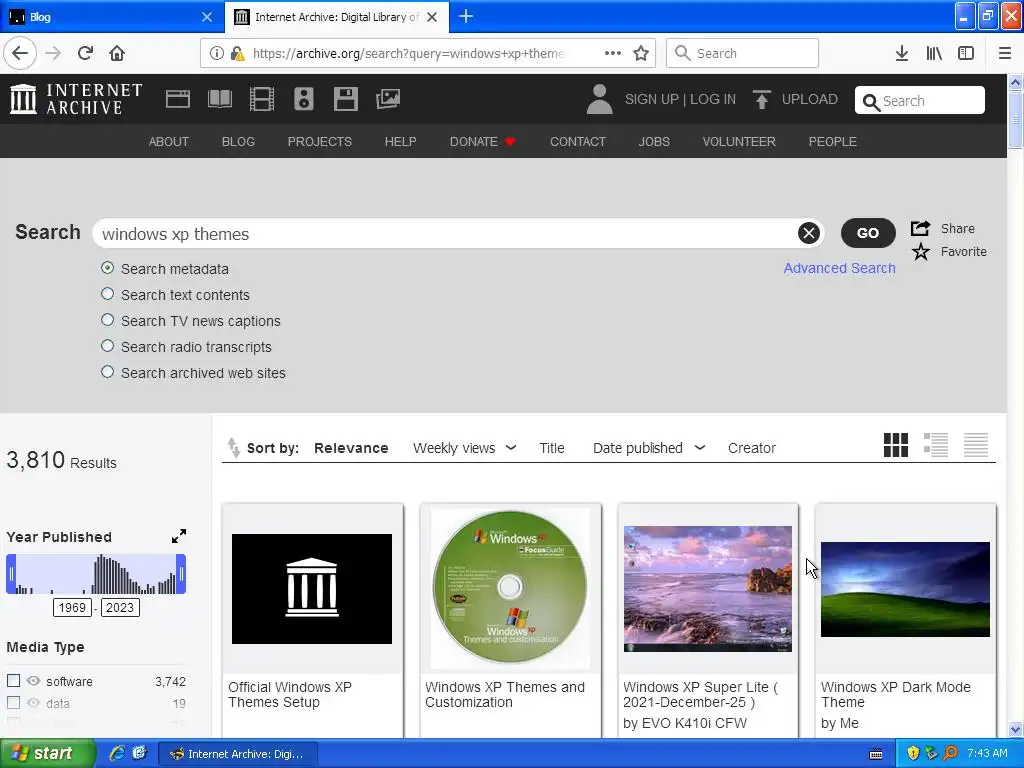Open the ABOUT menu item
The width and height of the screenshot is (1024, 768).
(168, 142)
